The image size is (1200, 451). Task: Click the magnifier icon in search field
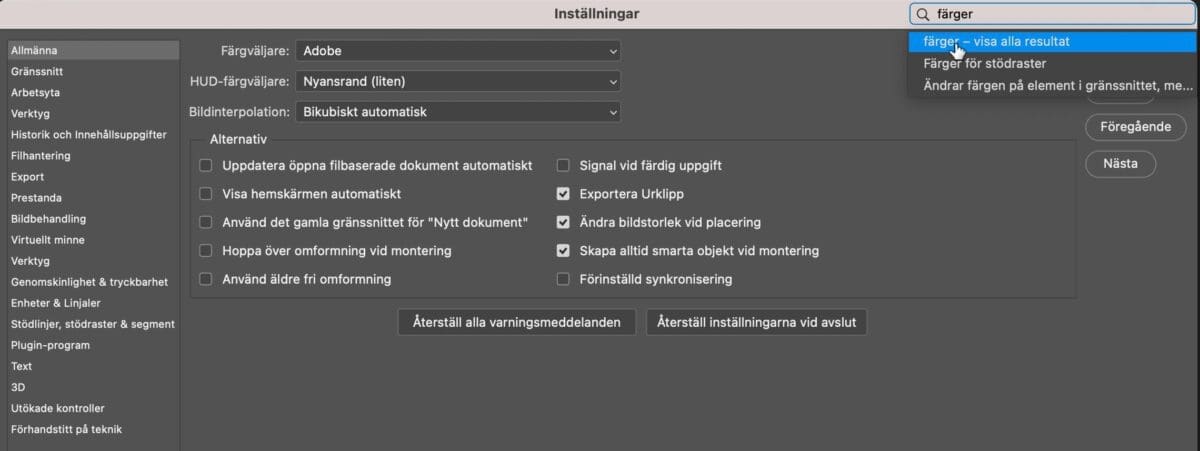coord(921,14)
